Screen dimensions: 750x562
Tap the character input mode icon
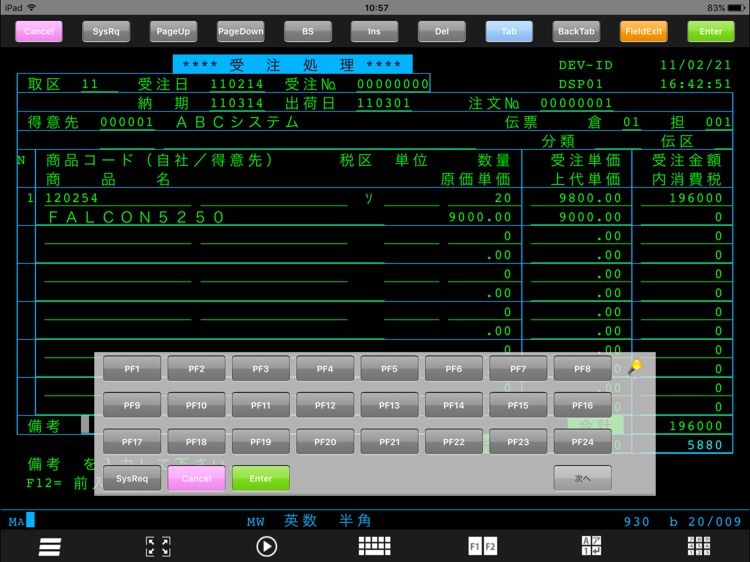click(x=591, y=546)
